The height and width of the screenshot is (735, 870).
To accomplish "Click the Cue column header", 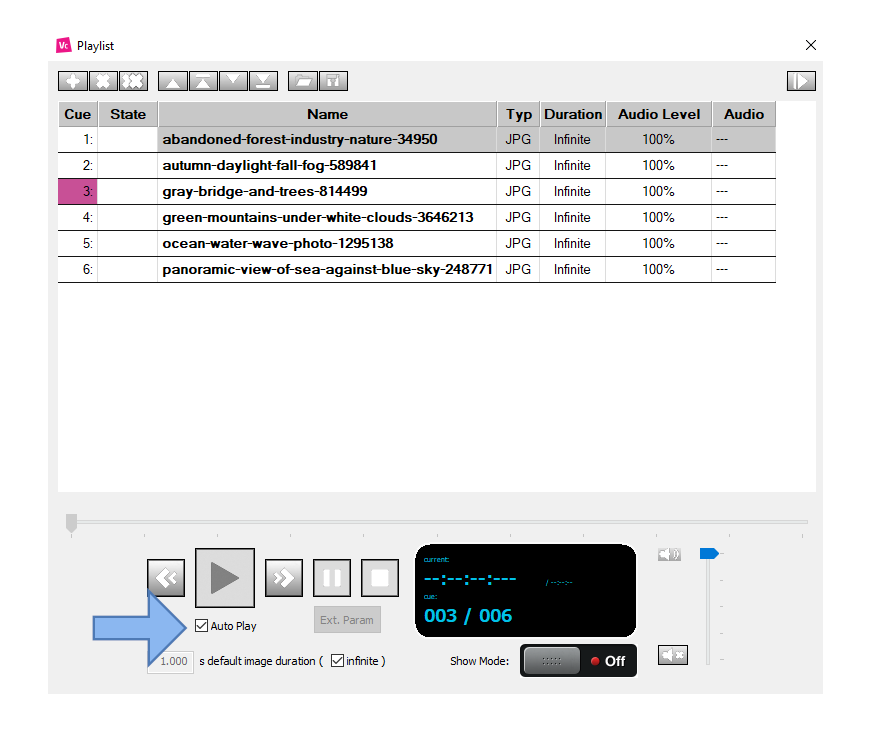I will [x=78, y=114].
